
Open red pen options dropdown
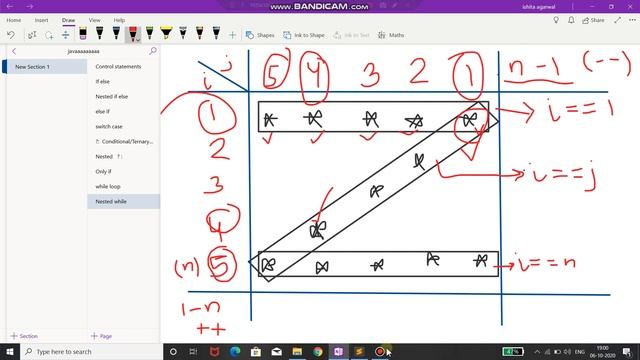[x=138, y=40]
